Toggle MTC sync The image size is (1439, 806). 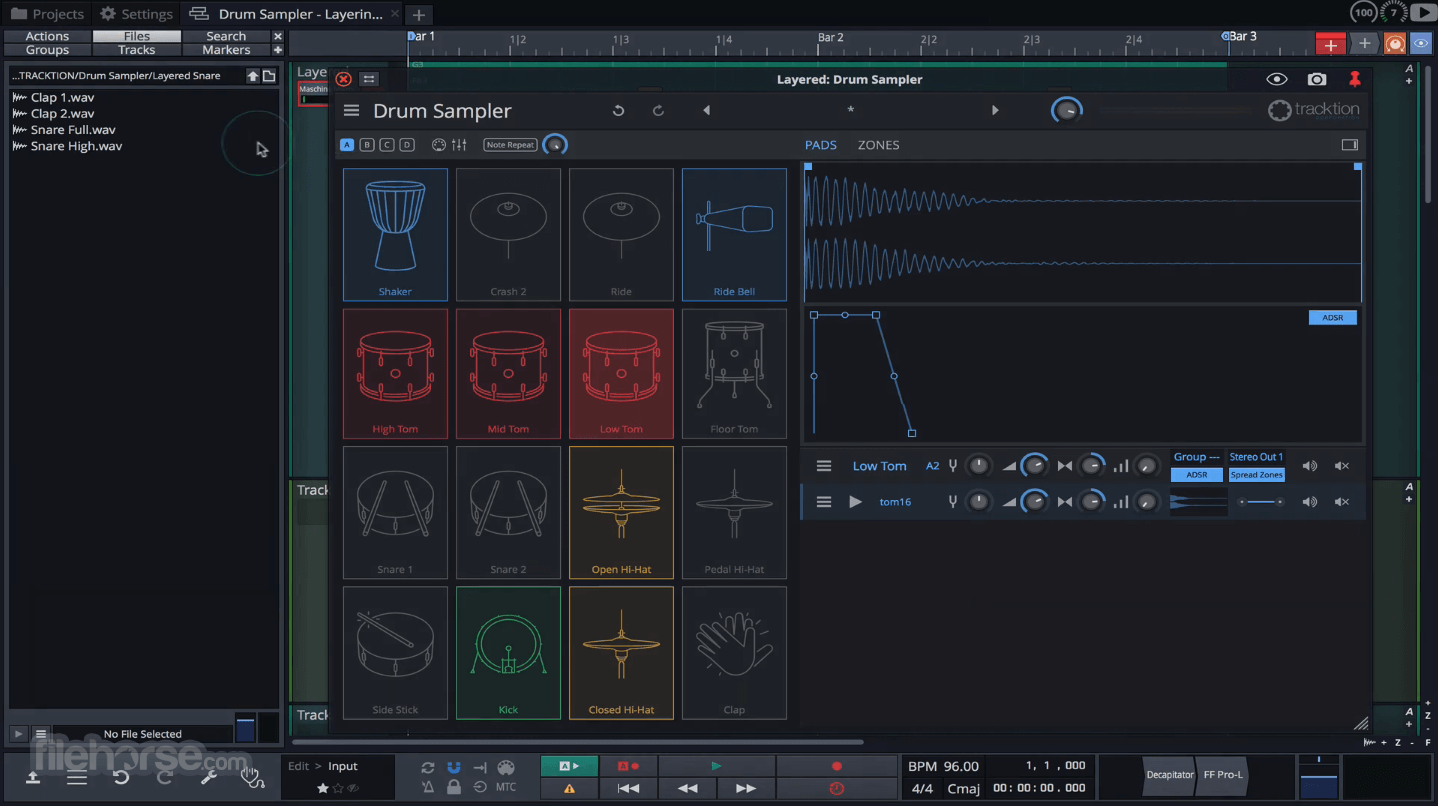point(506,787)
